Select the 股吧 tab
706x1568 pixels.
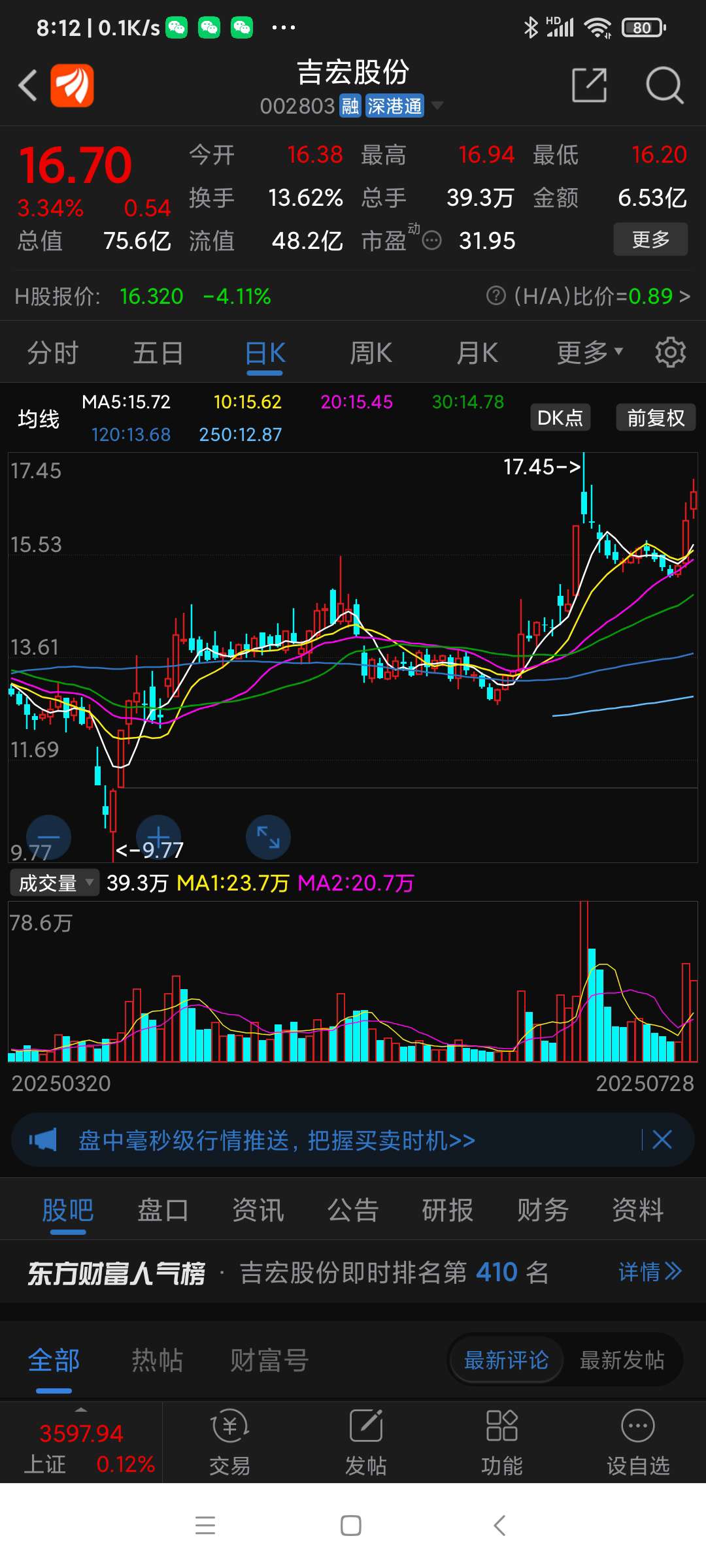click(68, 1209)
